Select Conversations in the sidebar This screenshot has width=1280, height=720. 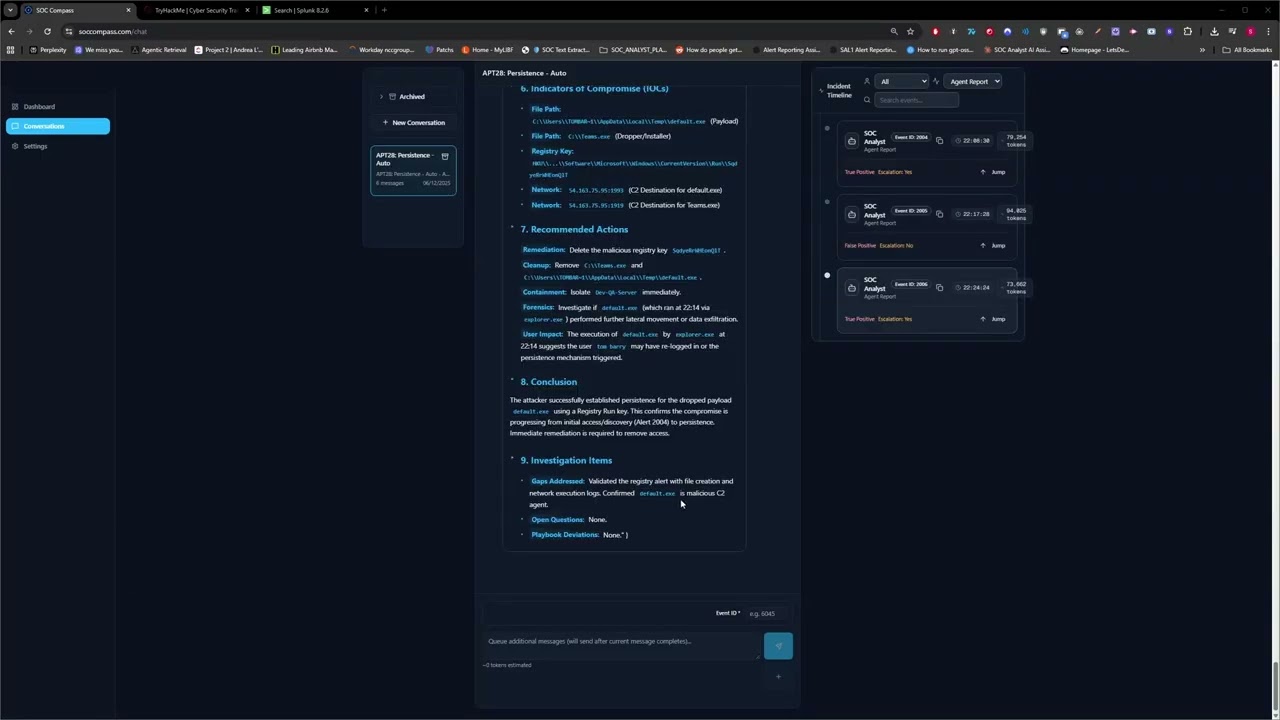point(58,126)
